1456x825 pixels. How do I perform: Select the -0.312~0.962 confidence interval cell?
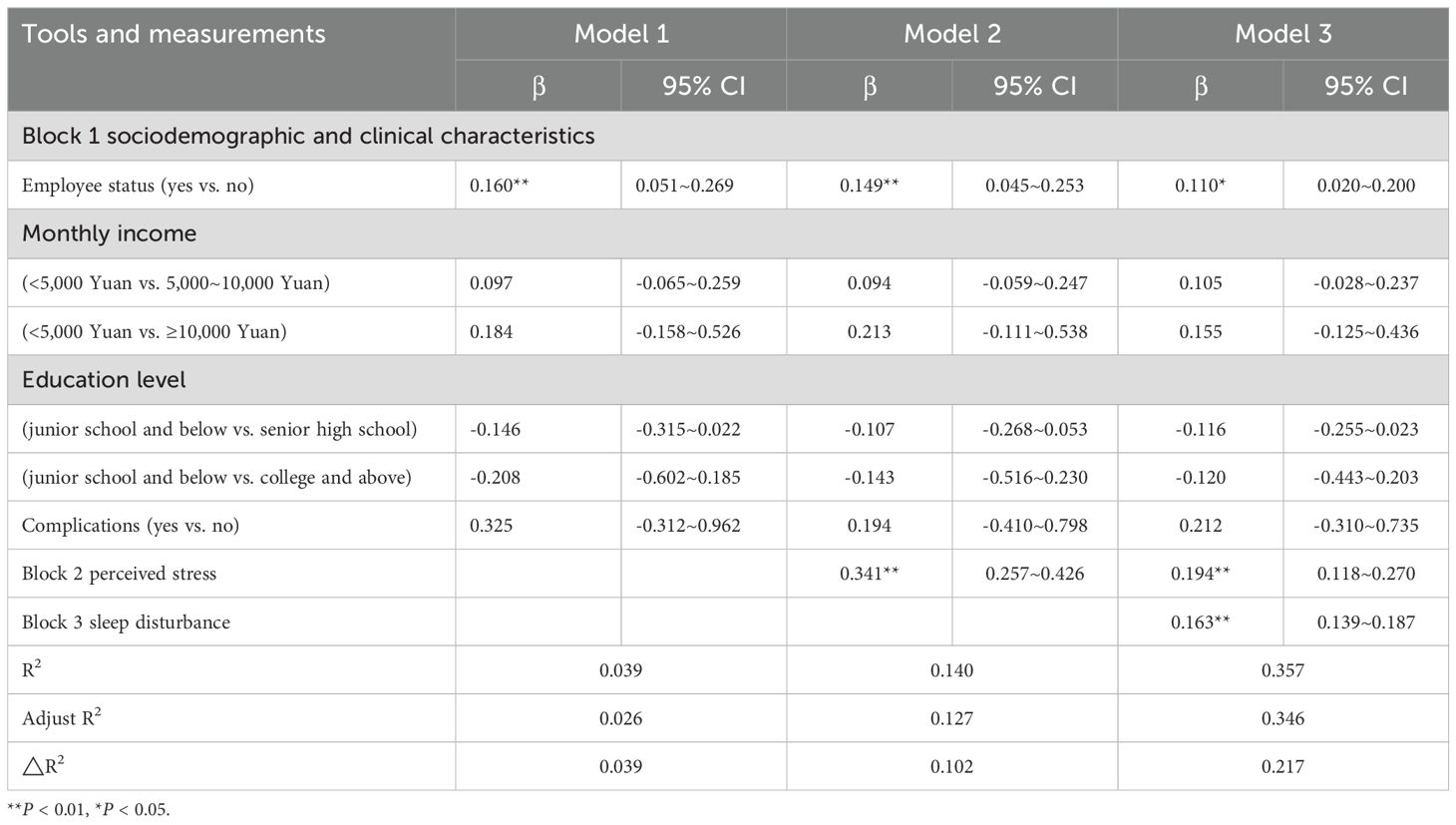click(688, 526)
